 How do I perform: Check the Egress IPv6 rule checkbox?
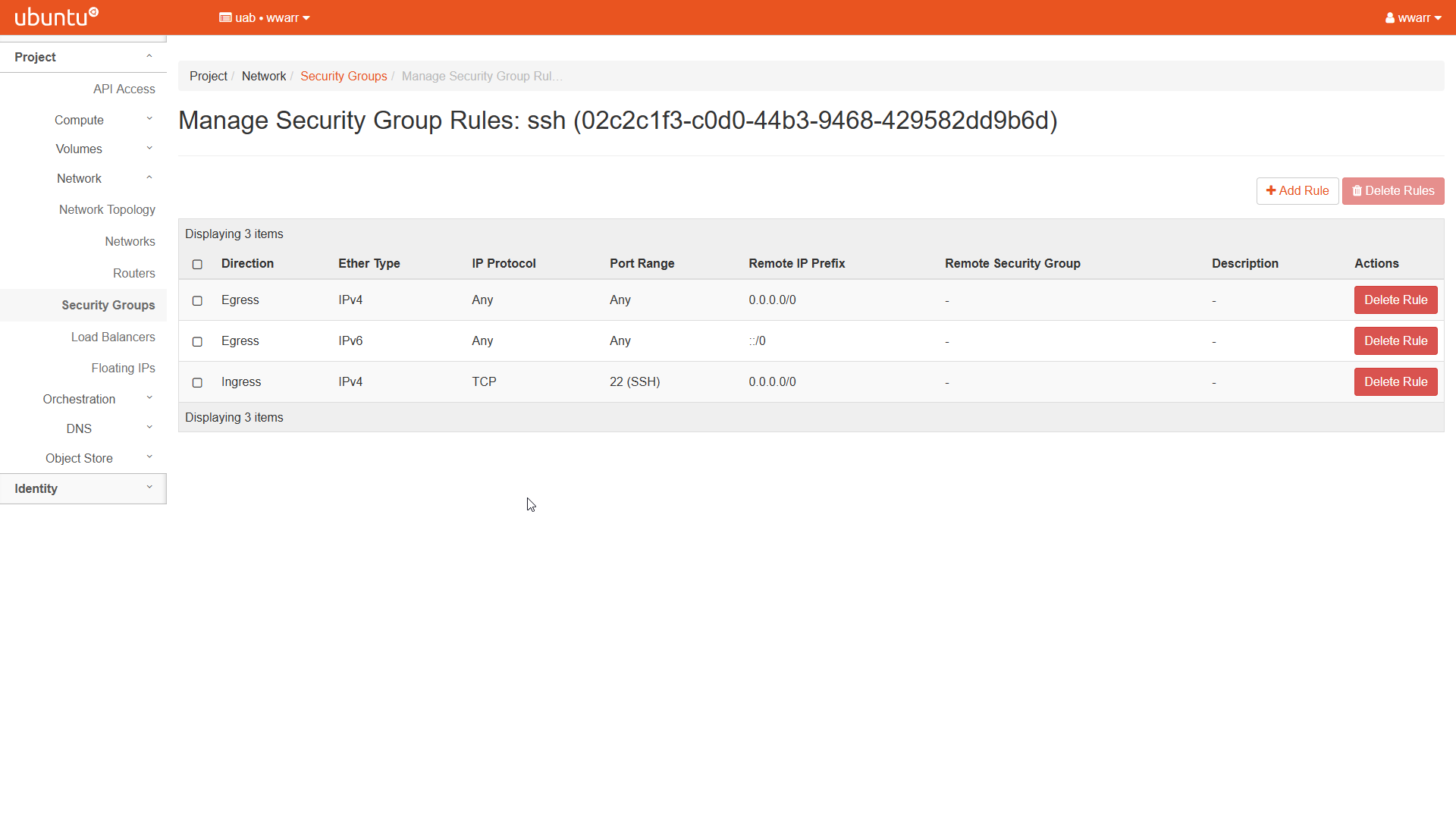tap(197, 341)
